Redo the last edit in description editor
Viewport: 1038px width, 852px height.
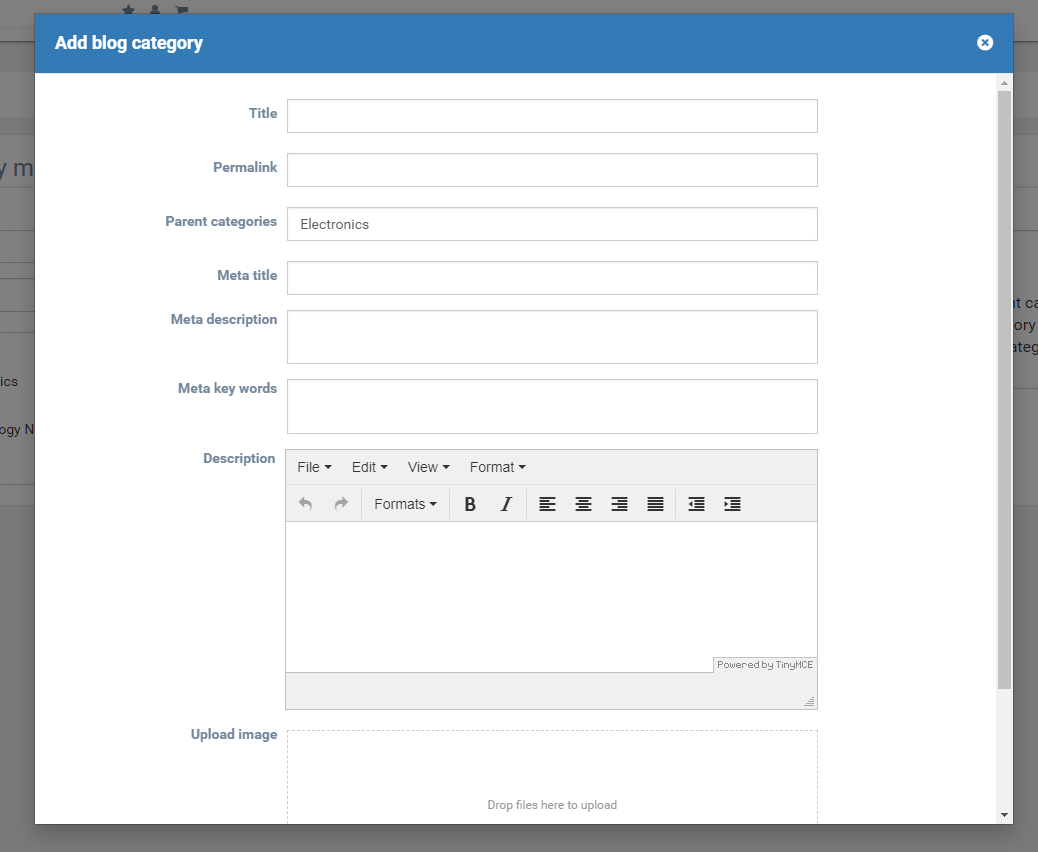tap(341, 504)
